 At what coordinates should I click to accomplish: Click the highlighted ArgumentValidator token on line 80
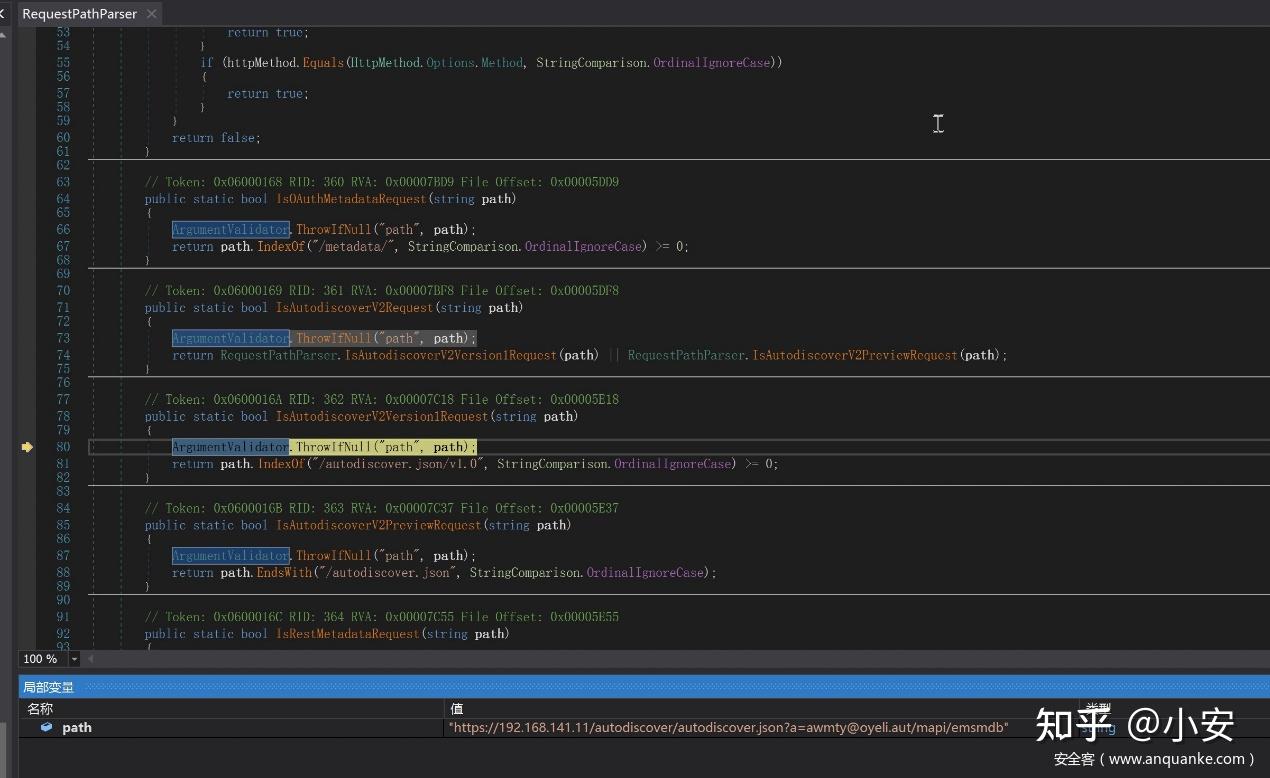[230, 447]
